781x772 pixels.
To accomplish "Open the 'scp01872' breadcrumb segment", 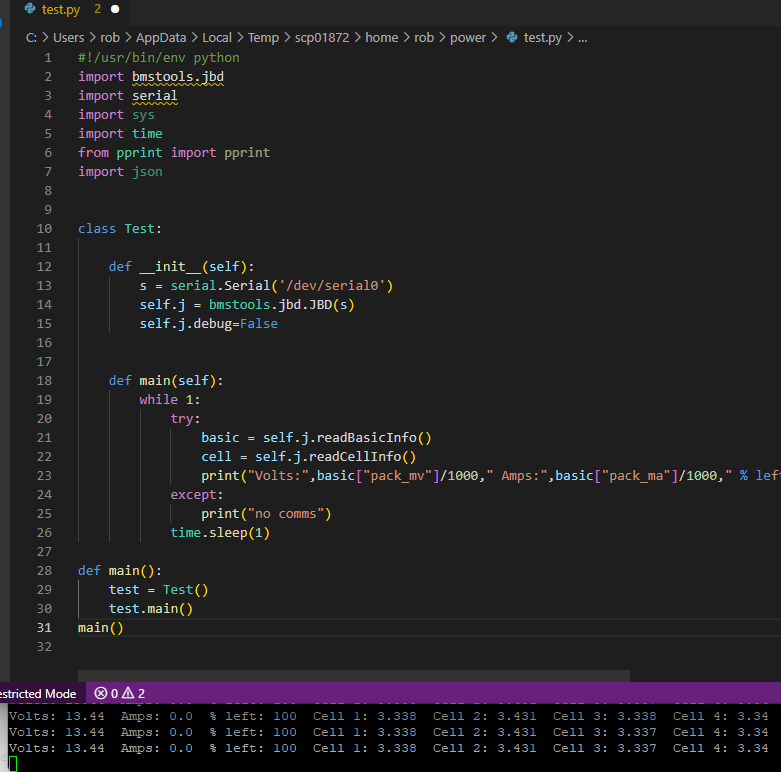I will 322,38.
